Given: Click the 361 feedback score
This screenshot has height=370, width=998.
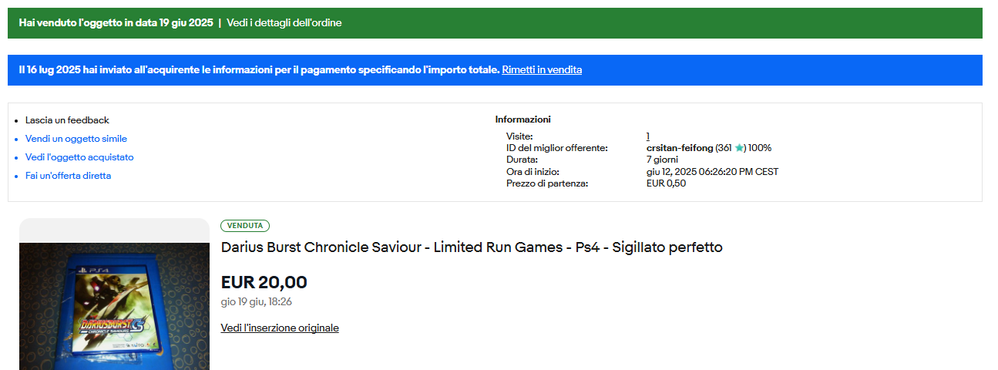Looking at the screenshot, I should pos(724,148).
